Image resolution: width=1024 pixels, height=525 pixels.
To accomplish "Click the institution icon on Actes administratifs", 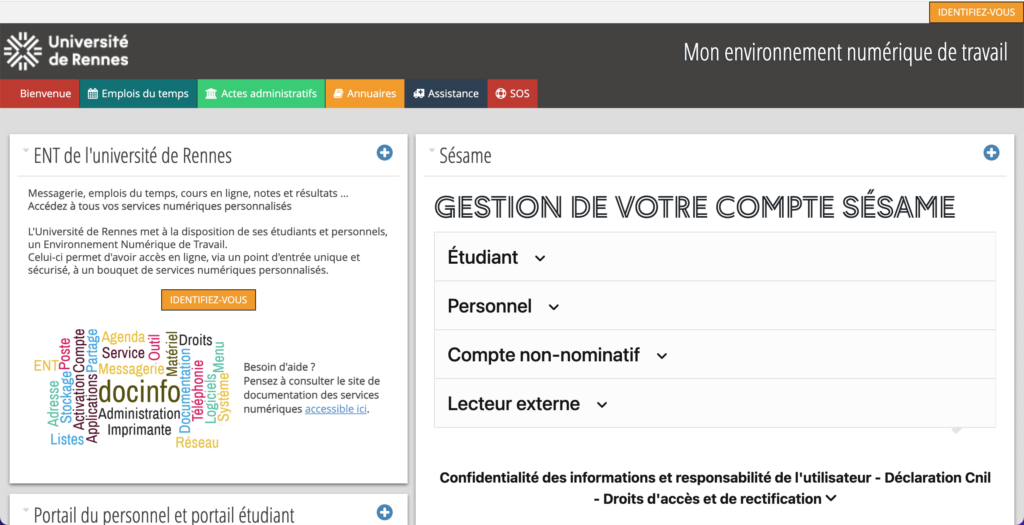I will coord(210,93).
